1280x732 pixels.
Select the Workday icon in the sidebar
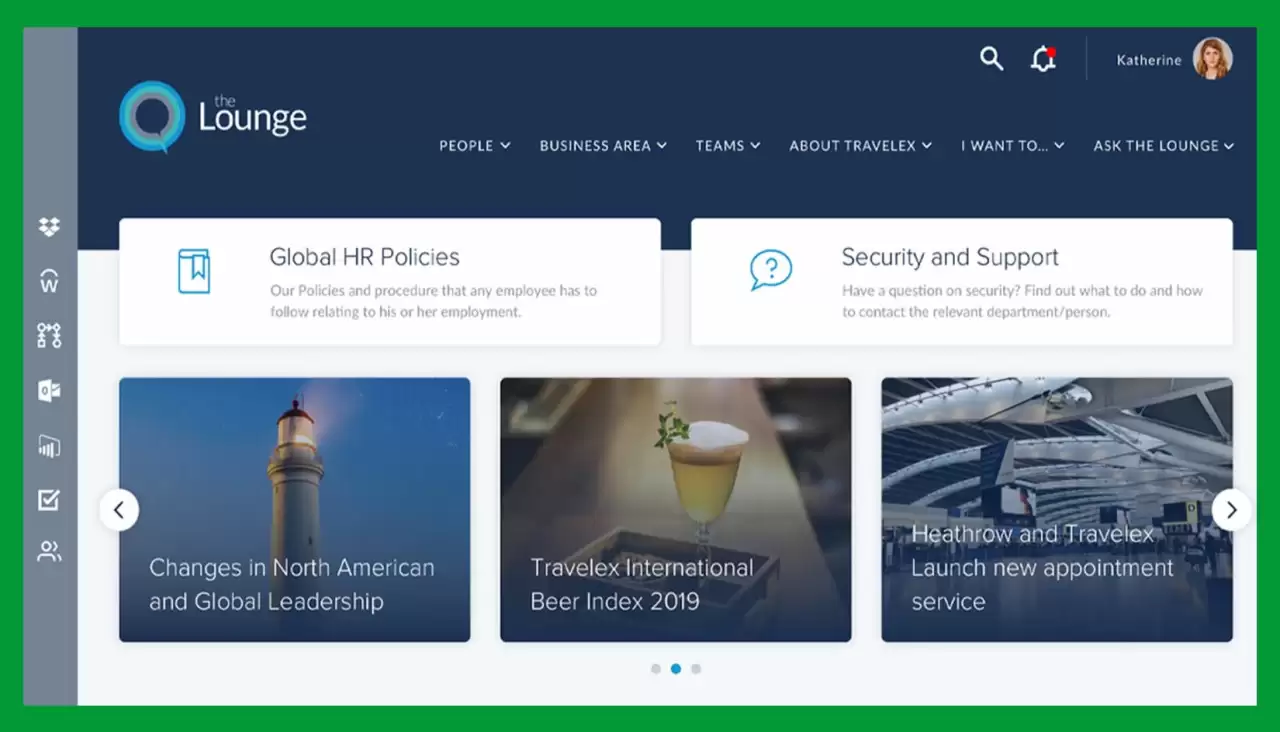[x=48, y=281]
